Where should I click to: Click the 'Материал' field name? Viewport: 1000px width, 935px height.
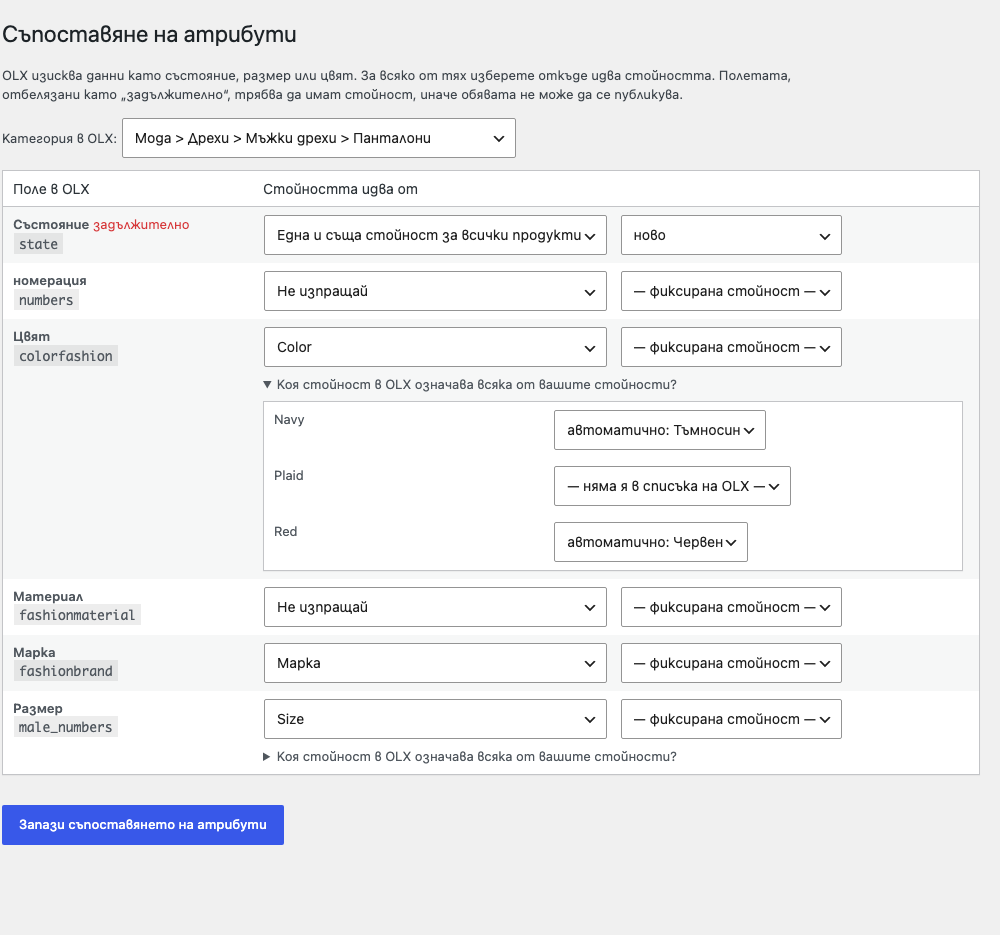pyautogui.click(x=48, y=597)
